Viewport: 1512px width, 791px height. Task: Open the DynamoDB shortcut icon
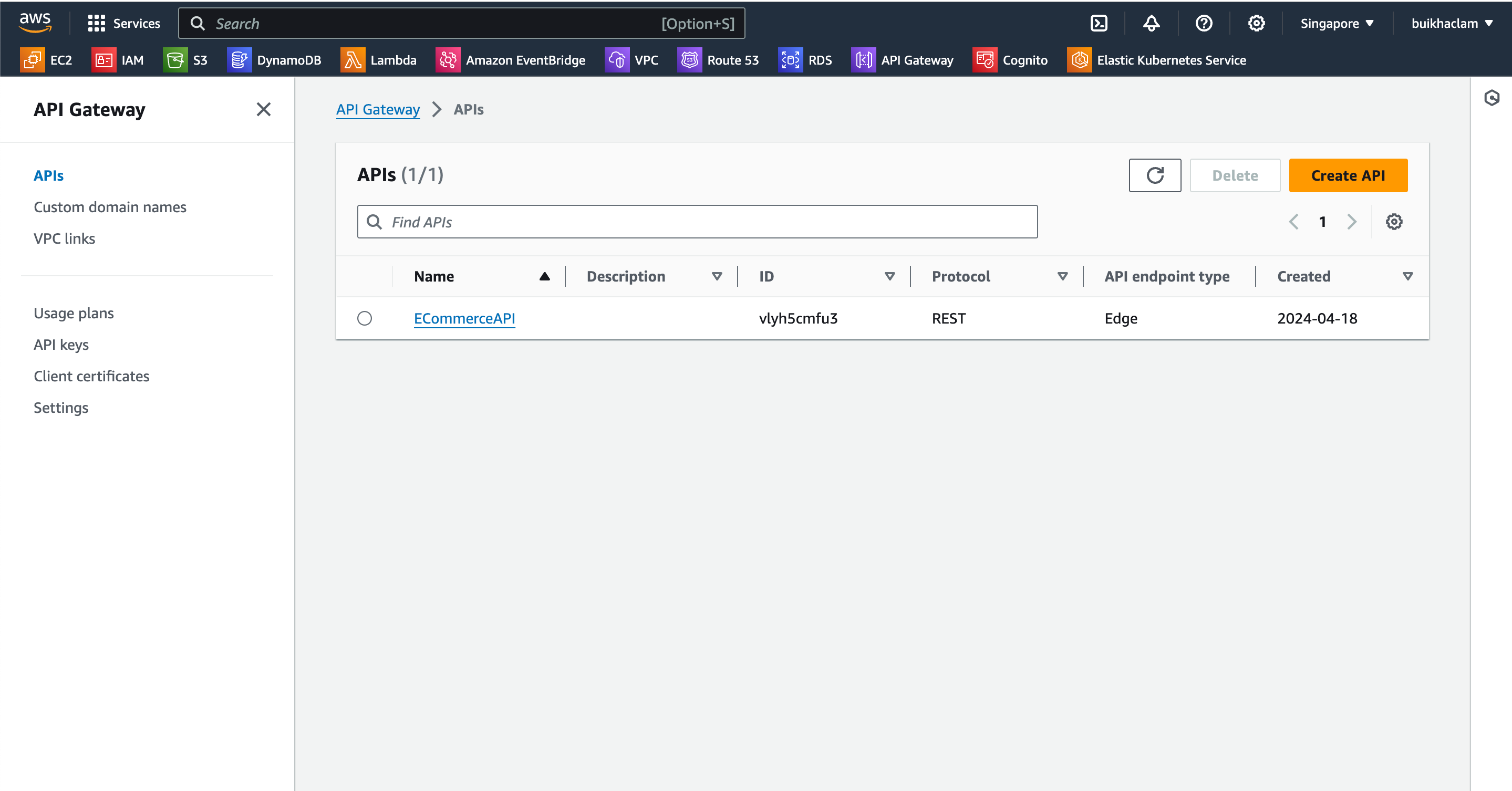[x=239, y=60]
